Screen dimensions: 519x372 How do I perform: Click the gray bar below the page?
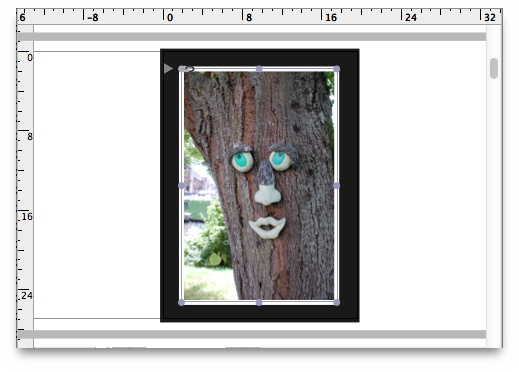coord(252,334)
